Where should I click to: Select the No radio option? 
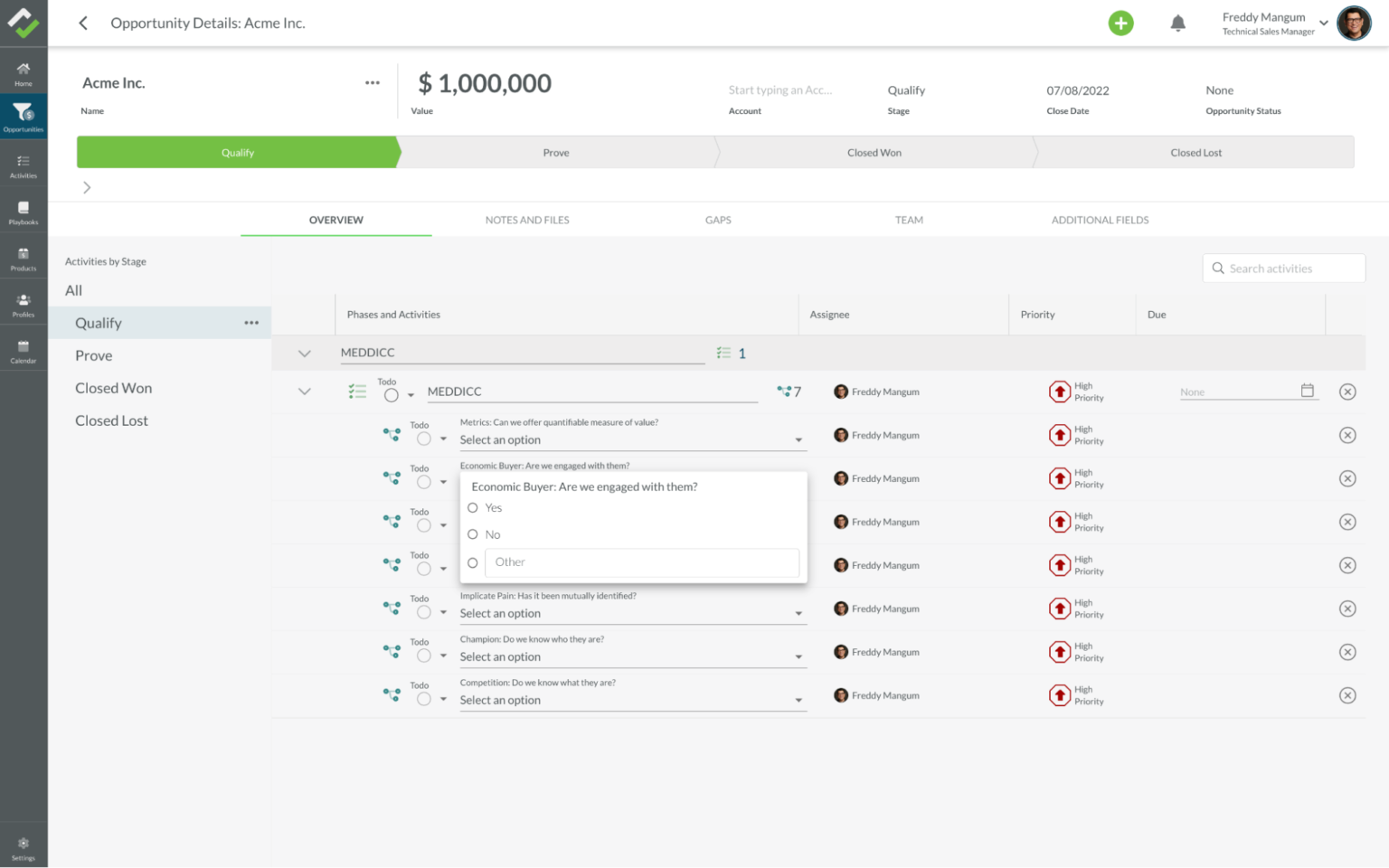[x=473, y=535]
